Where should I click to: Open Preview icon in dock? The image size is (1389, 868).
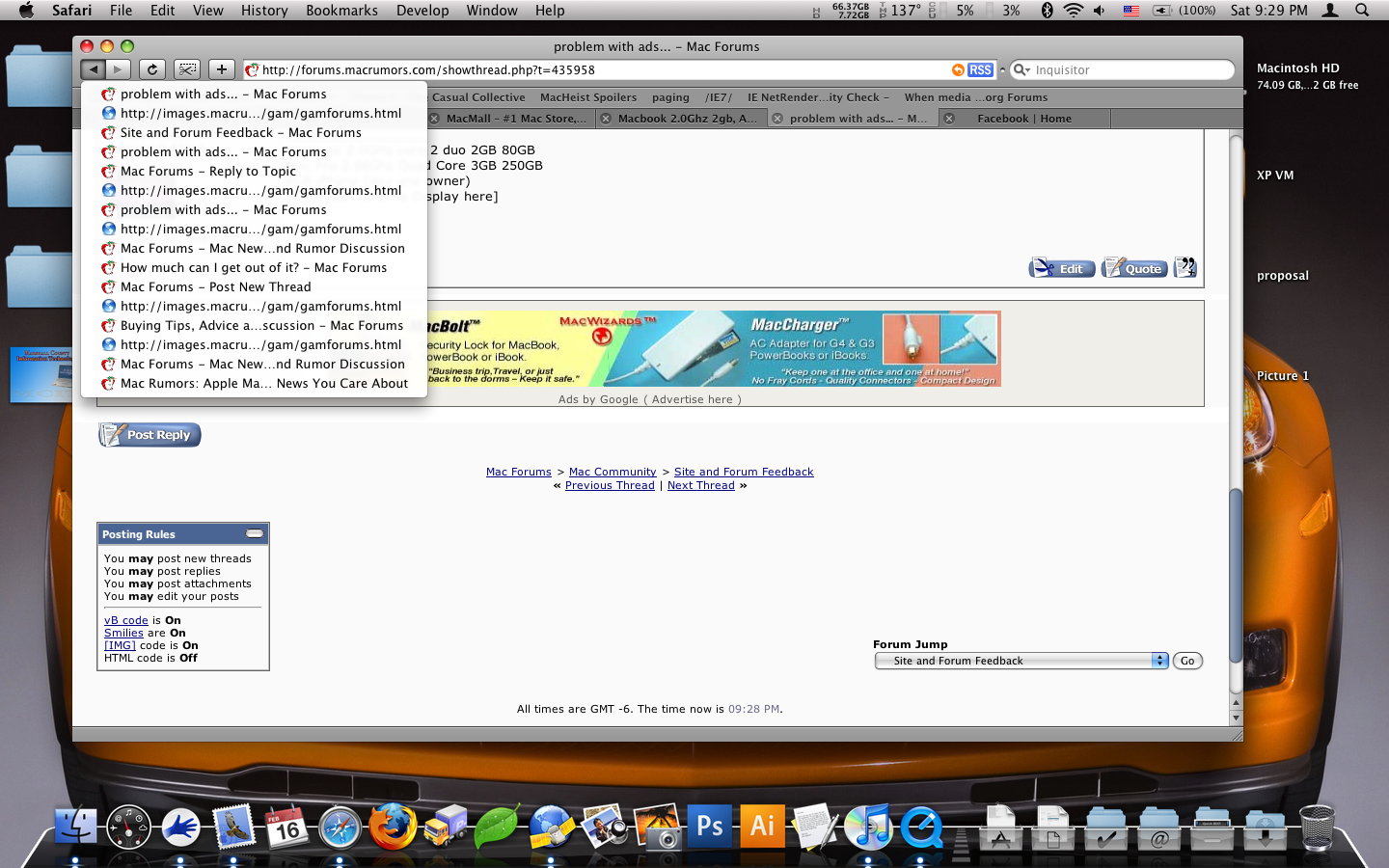coord(604,827)
